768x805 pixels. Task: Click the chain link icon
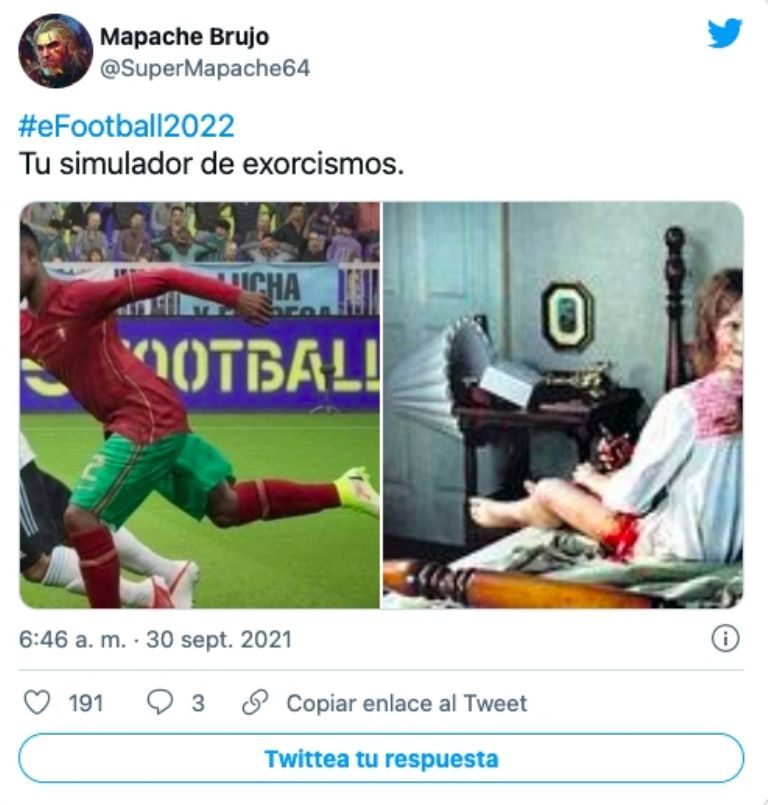(255, 702)
